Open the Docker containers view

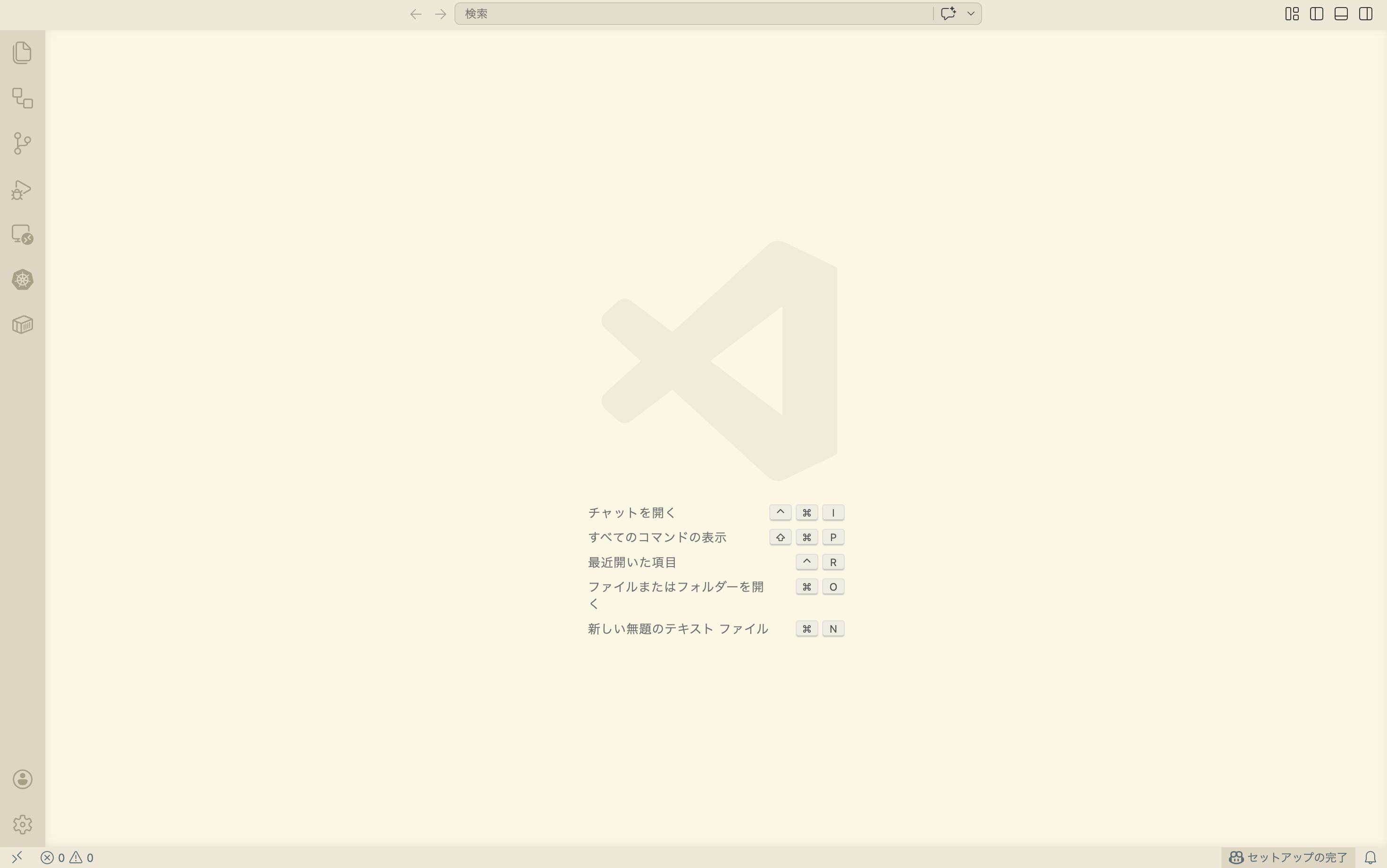(22, 324)
